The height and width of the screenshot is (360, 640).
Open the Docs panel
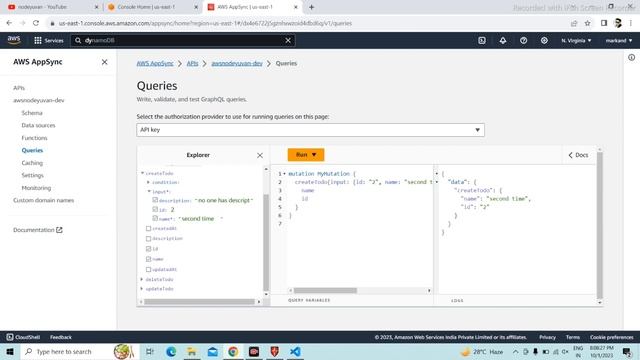[x=578, y=155]
